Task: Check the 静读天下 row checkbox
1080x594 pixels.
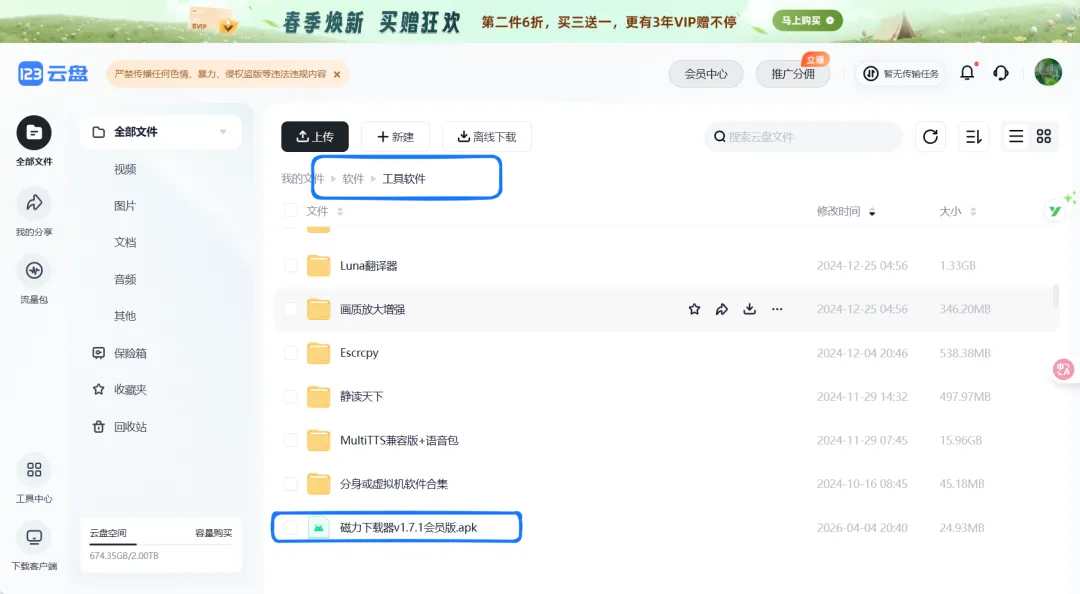Action: tap(291, 397)
